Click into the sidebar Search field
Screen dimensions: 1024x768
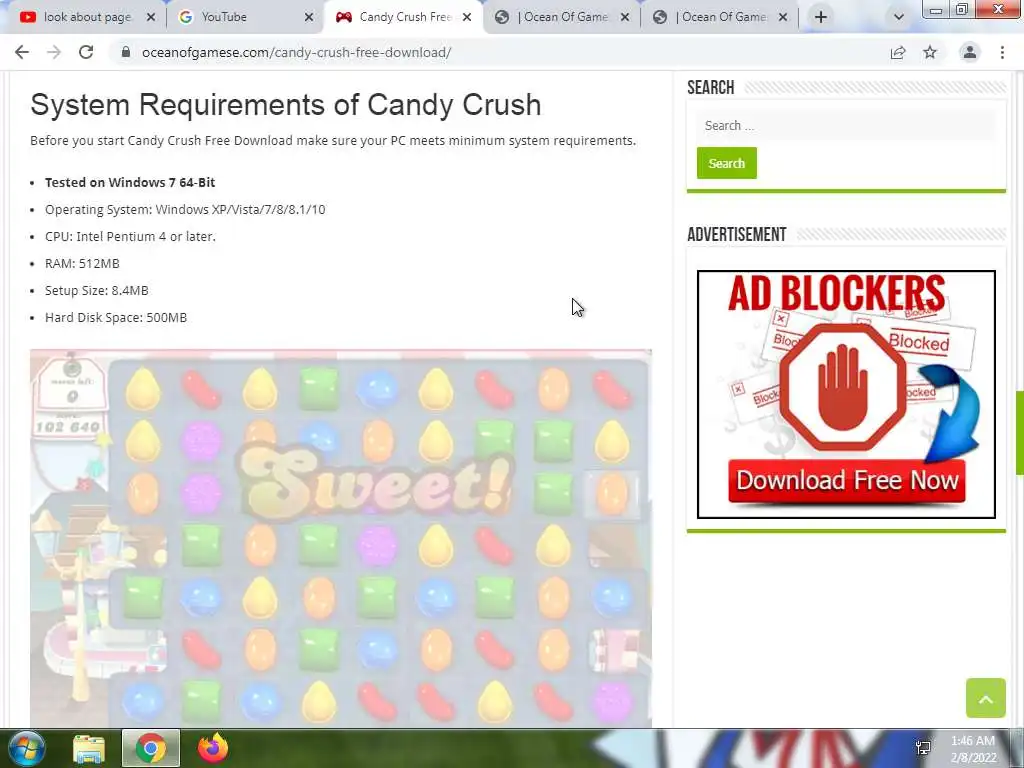[846, 125]
